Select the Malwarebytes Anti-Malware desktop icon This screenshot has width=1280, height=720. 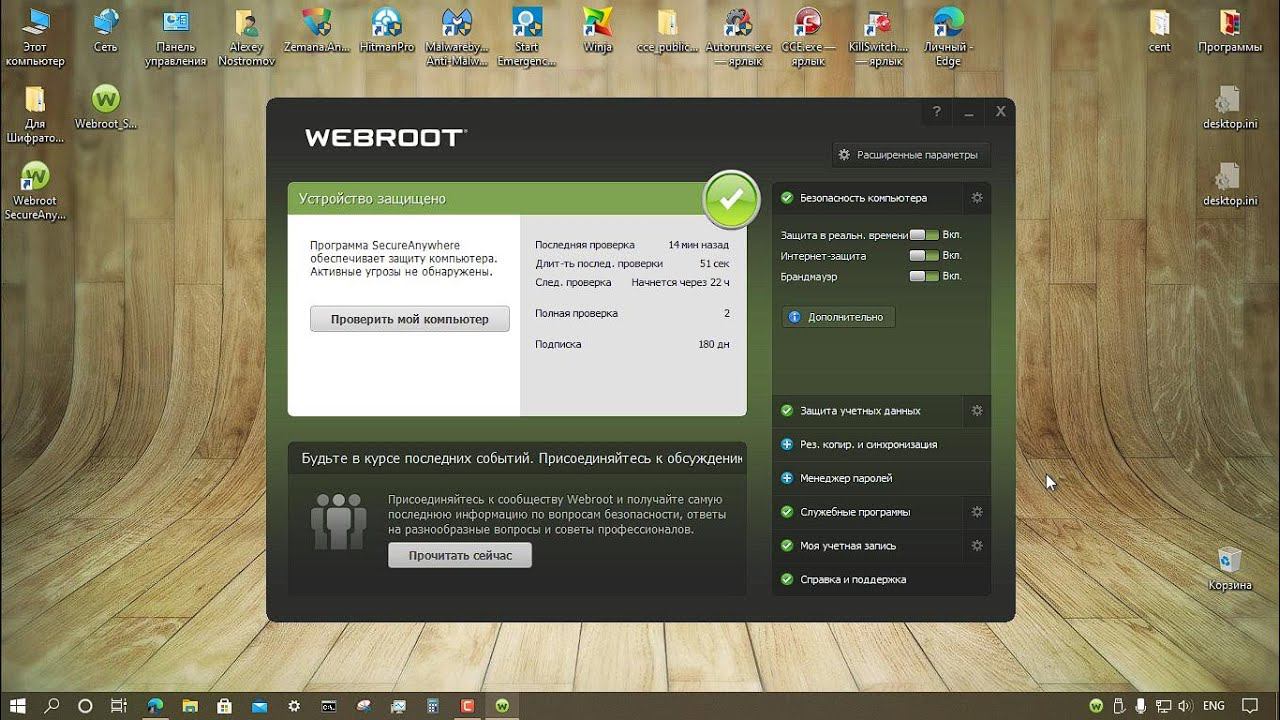[455, 38]
